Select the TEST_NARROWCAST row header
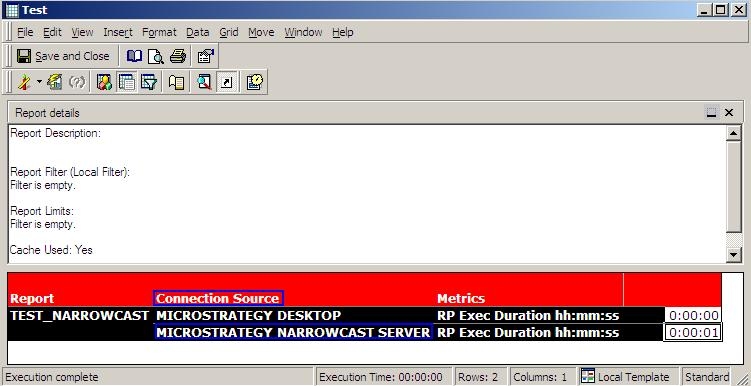Screen dimensions: 751x386 (80, 316)
